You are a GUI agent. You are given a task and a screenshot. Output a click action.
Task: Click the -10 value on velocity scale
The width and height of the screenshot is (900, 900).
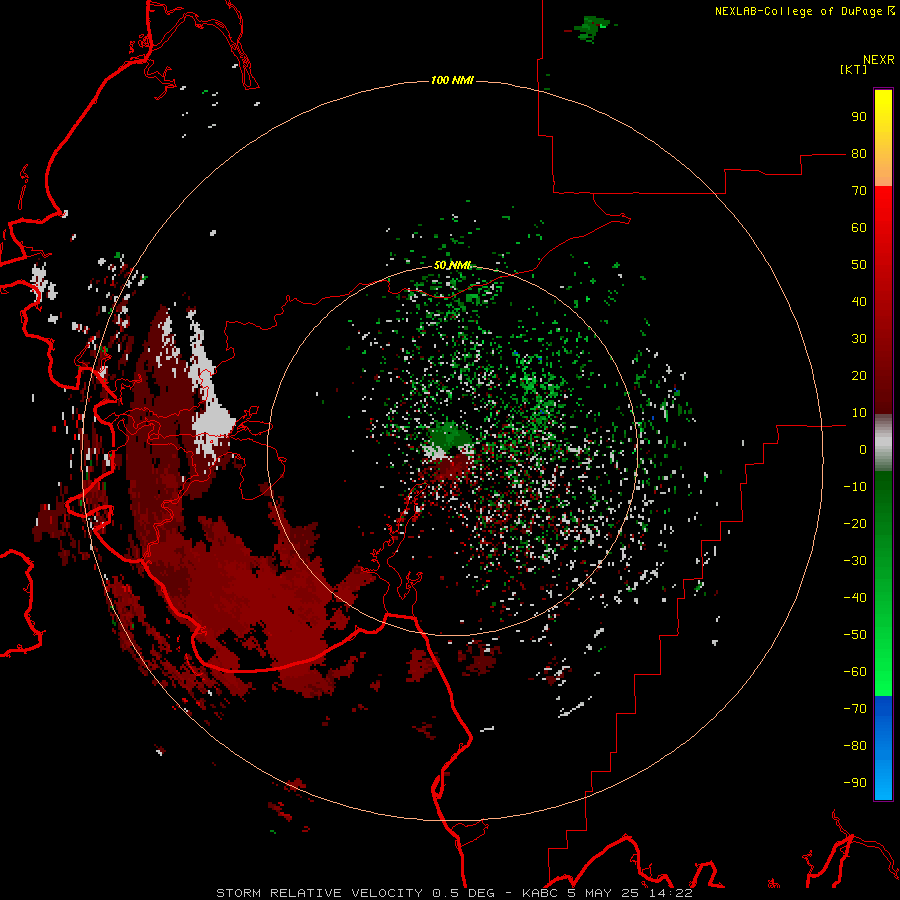855,487
